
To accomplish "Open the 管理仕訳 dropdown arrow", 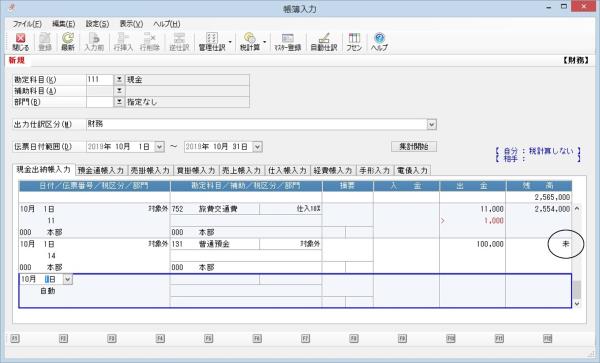I will [x=230, y=42].
